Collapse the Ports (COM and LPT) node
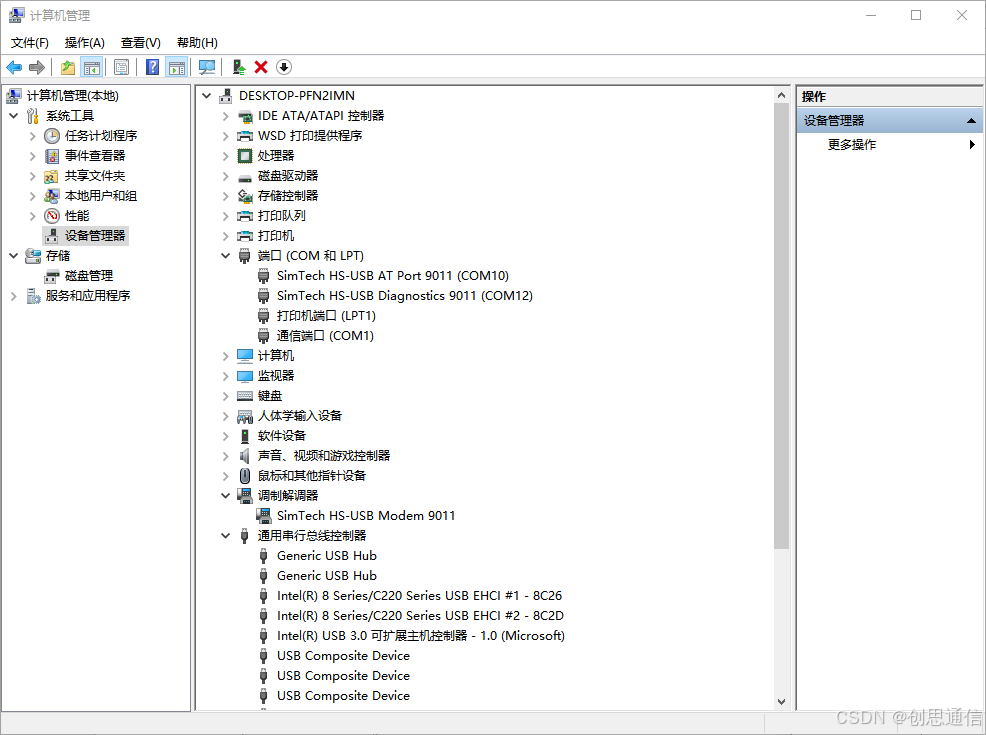986x735 pixels. pos(225,256)
